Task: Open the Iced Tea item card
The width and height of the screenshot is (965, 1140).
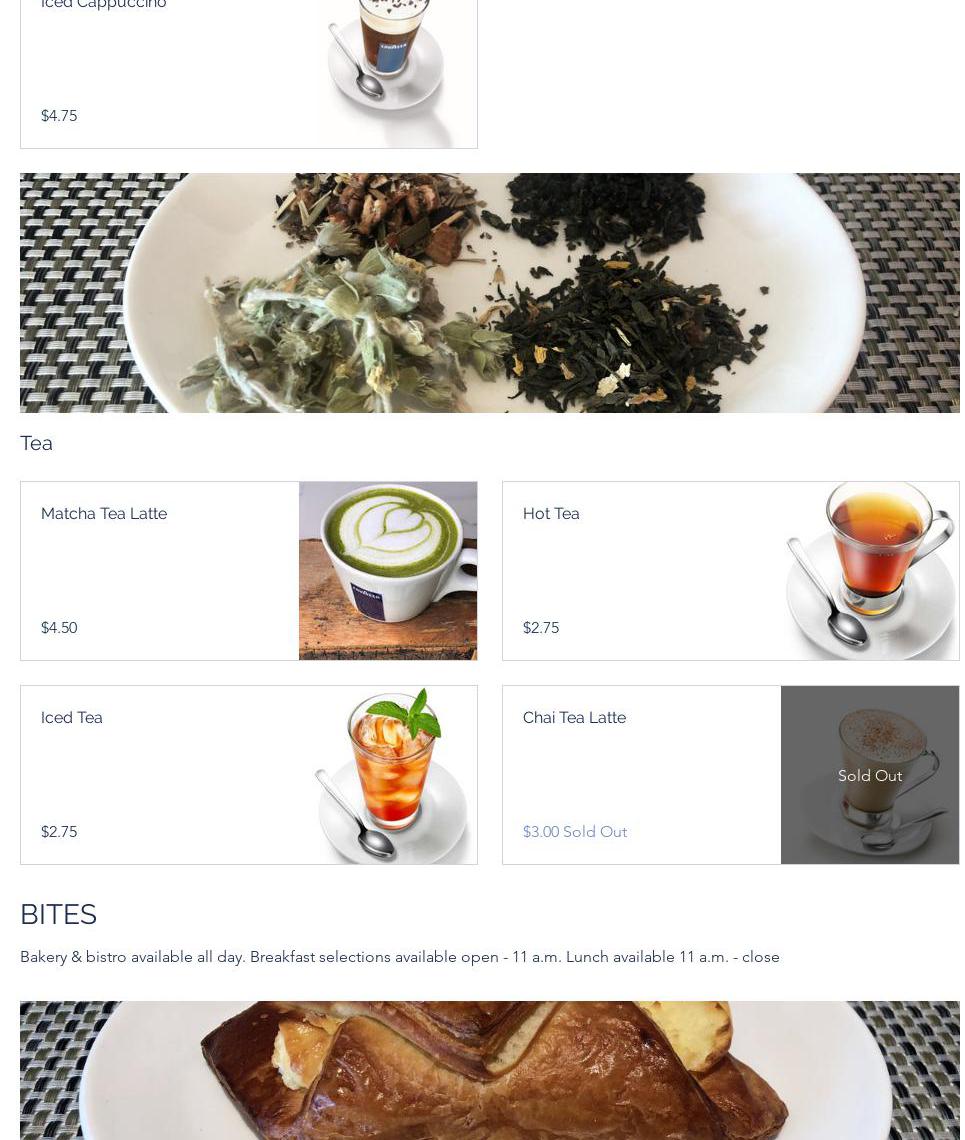Action: 249,775
